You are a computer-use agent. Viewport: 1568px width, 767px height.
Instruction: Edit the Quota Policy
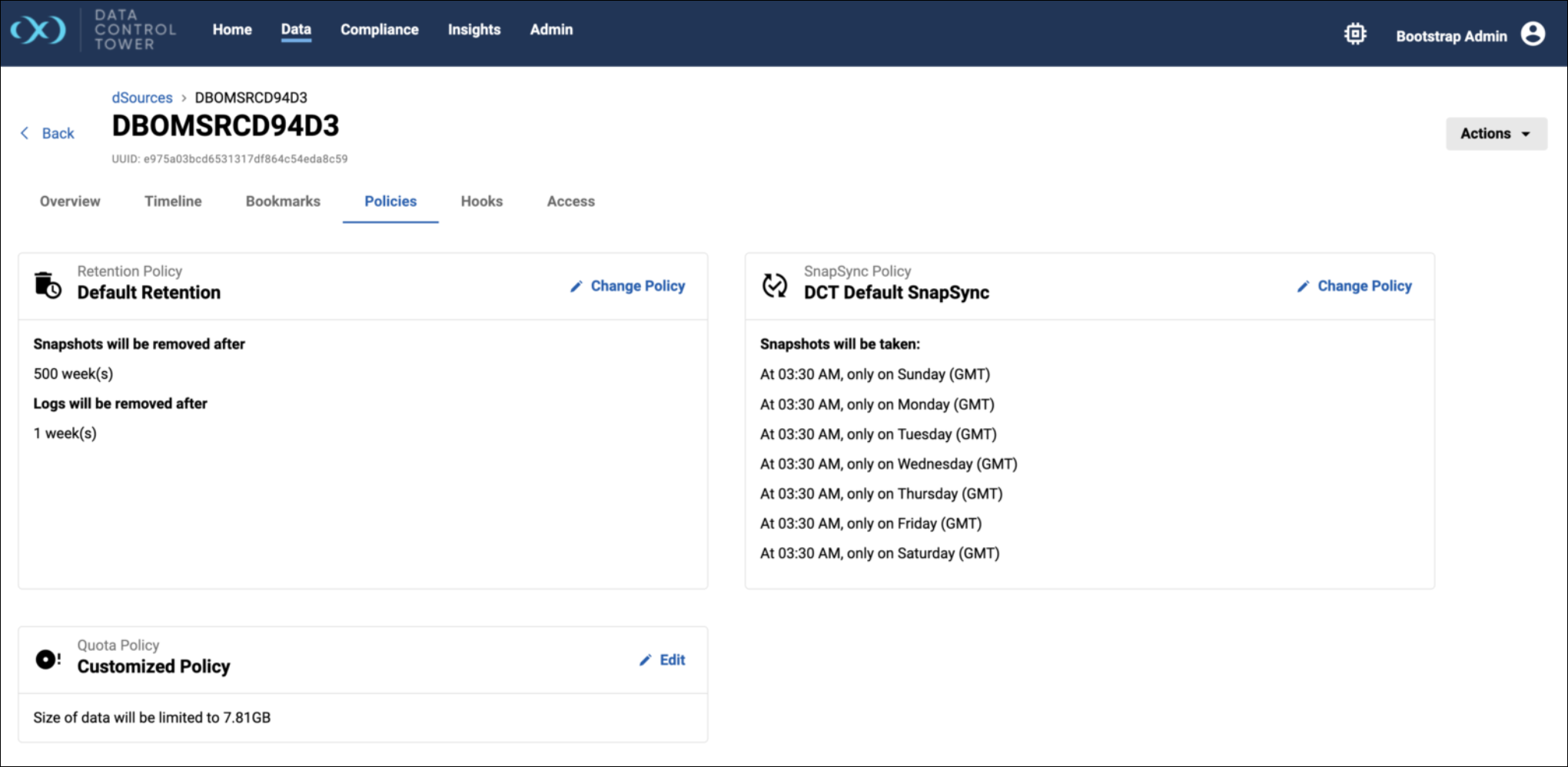coord(672,660)
